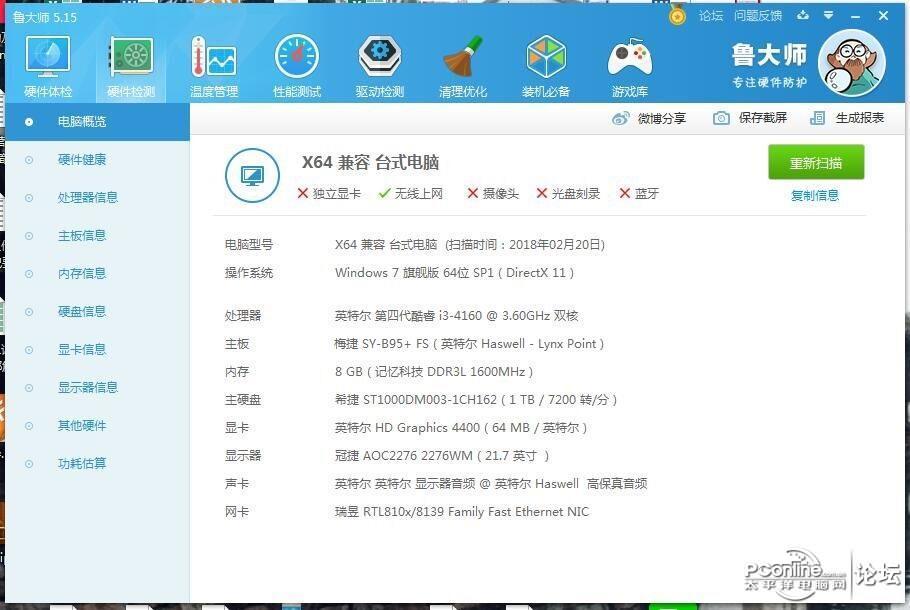Launch the 性能测试 performance test
This screenshot has height=610, width=910.
point(297,67)
